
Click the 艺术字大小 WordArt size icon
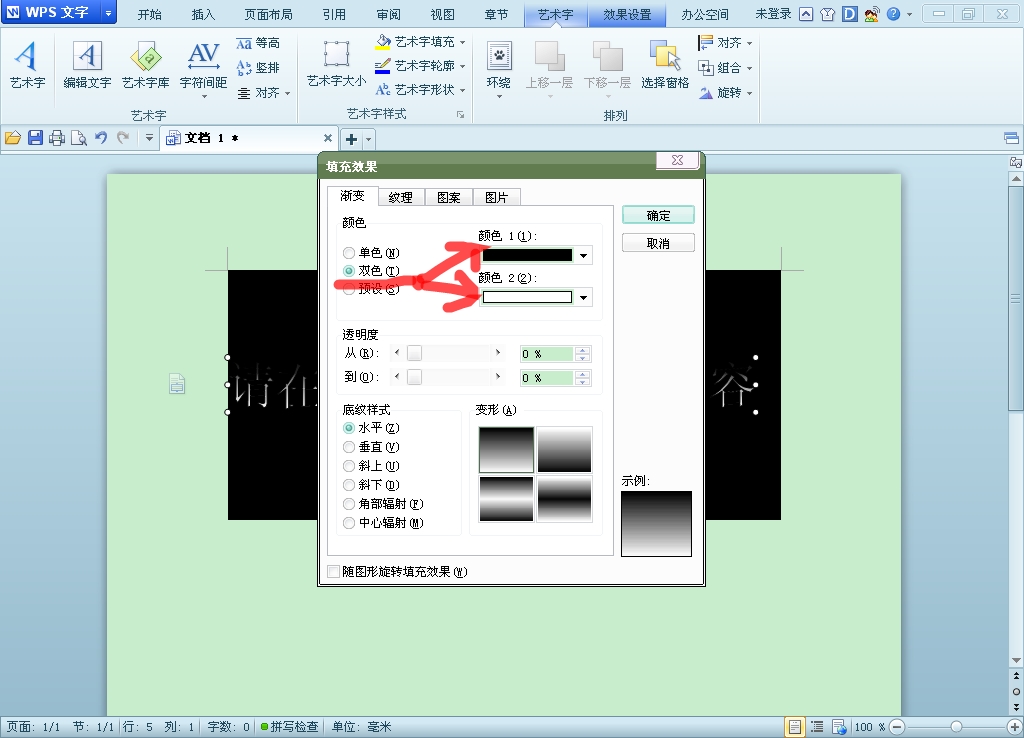coord(336,64)
